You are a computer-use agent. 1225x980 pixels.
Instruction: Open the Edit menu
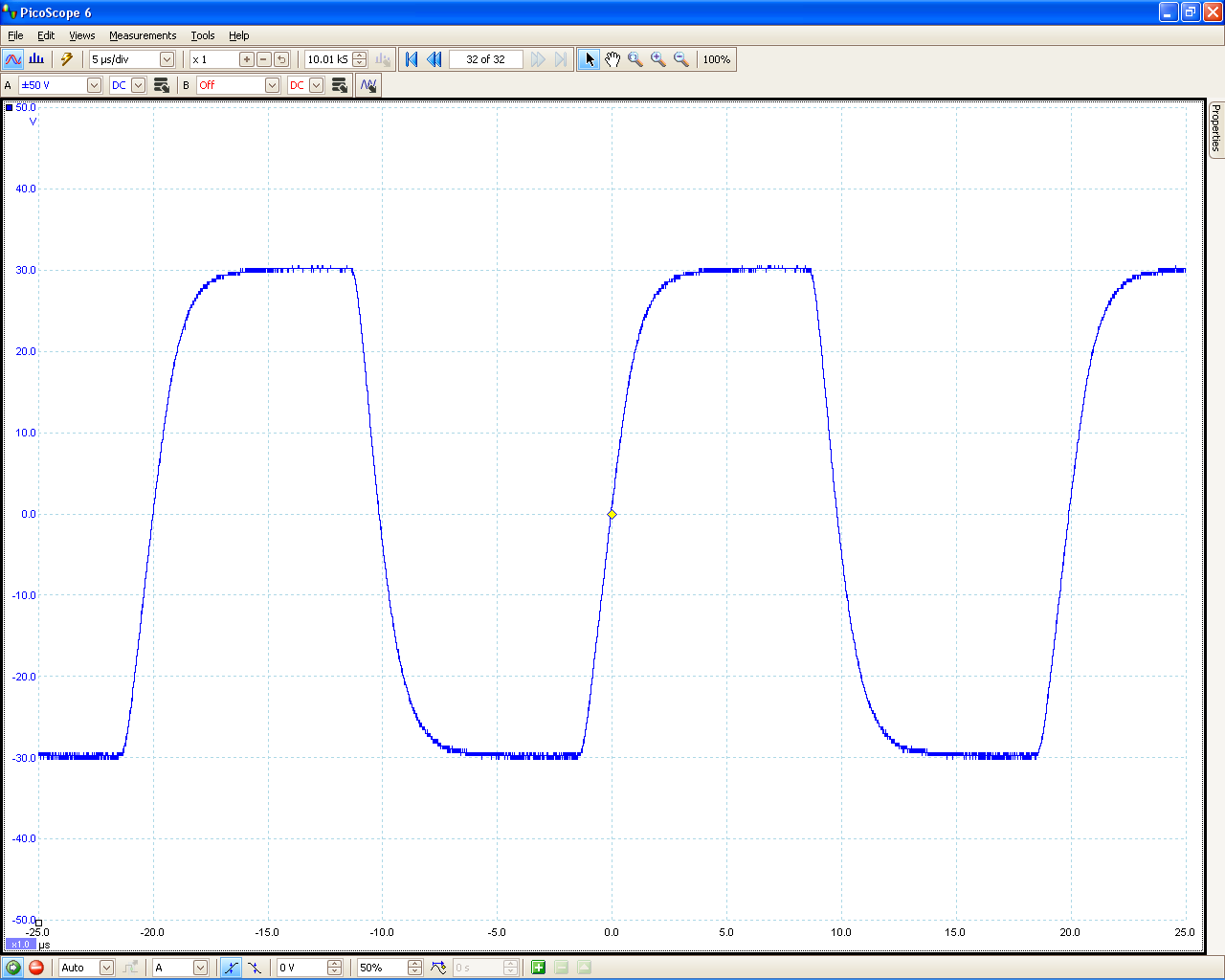click(46, 35)
